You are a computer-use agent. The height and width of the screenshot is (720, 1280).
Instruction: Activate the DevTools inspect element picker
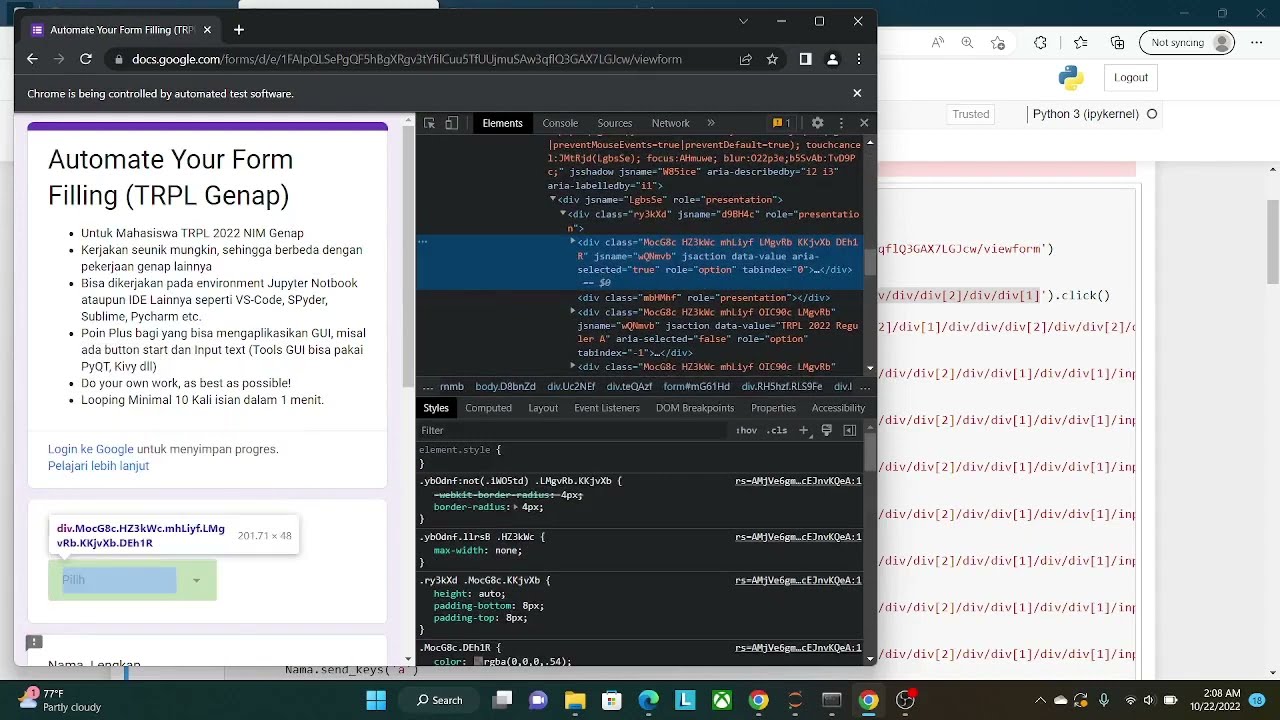pyautogui.click(x=429, y=123)
